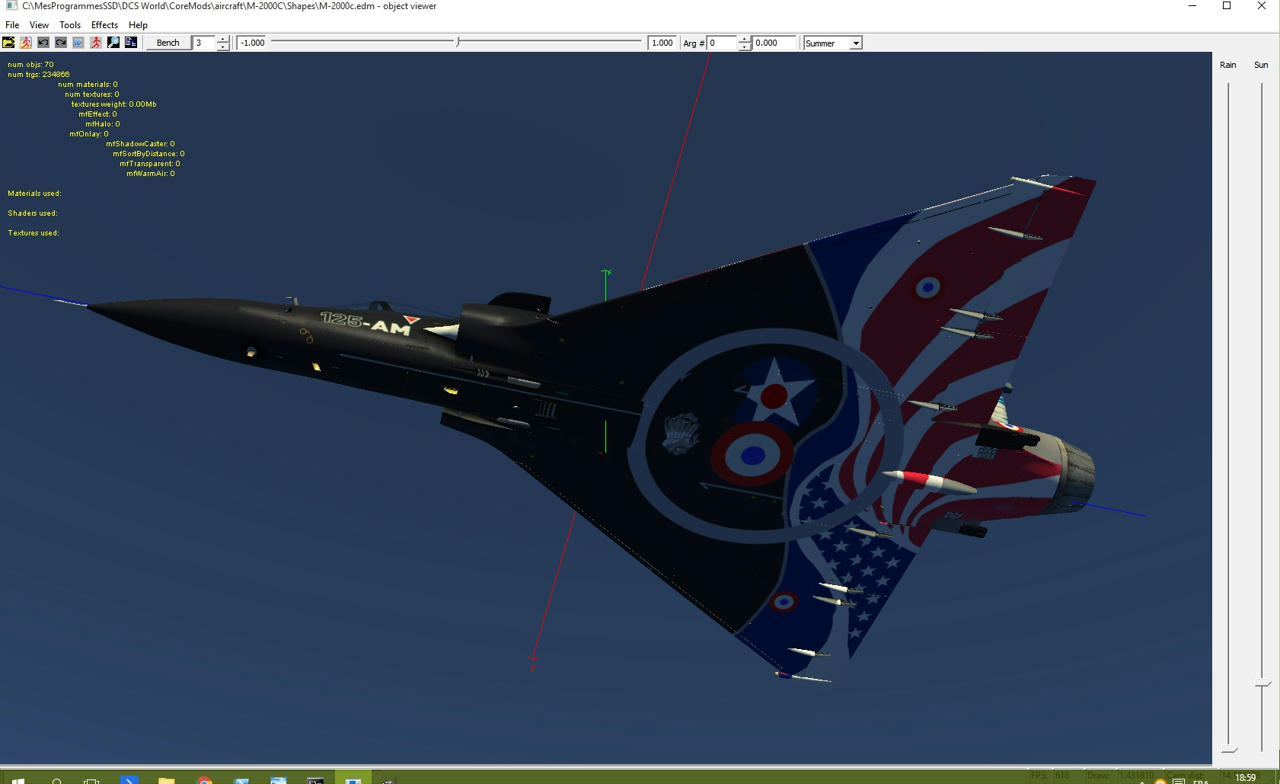
Task: Click the Sun vertical slider handle
Action: click(x=1262, y=685)
